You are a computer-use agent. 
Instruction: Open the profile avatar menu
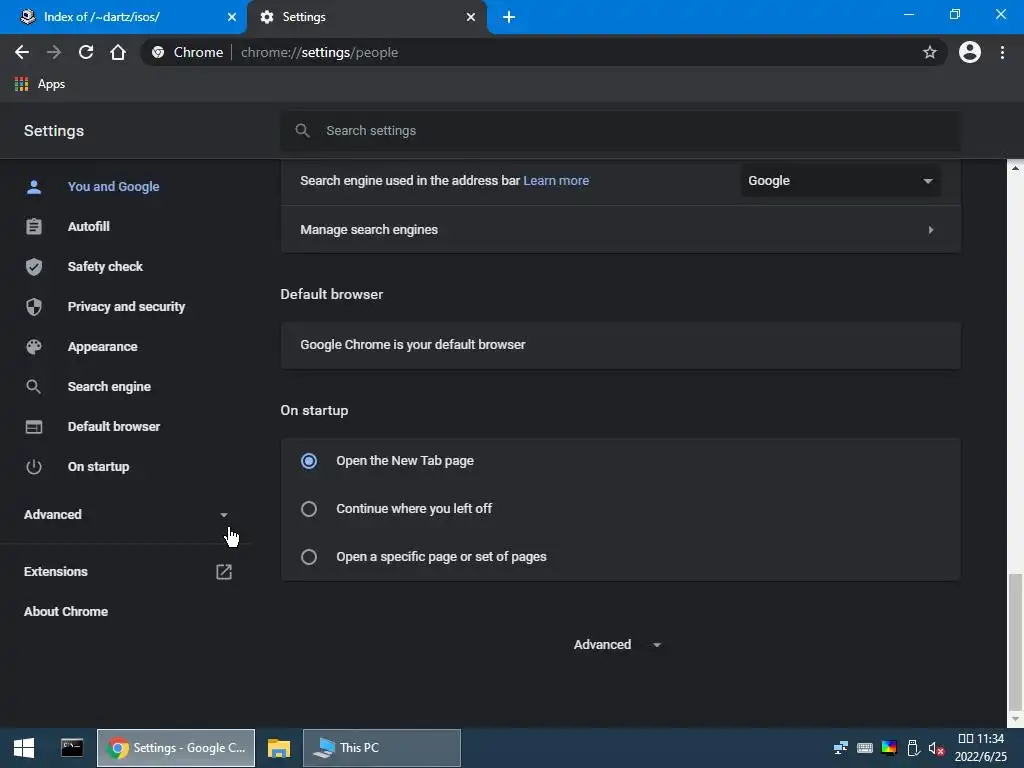[969, 52]
